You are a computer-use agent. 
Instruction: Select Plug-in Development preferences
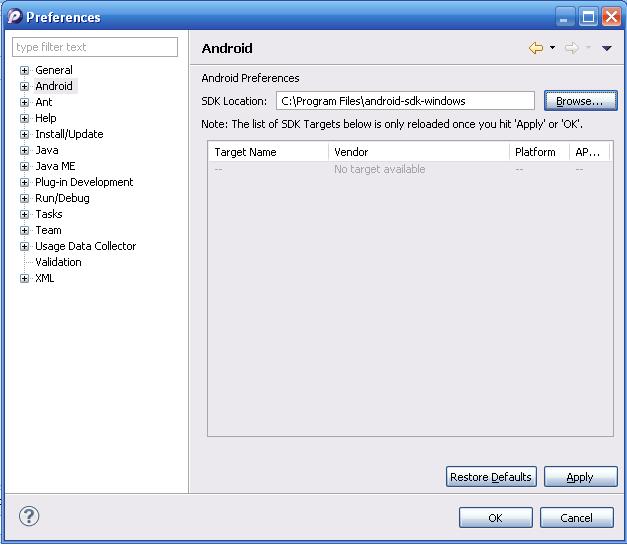(84, 182)
